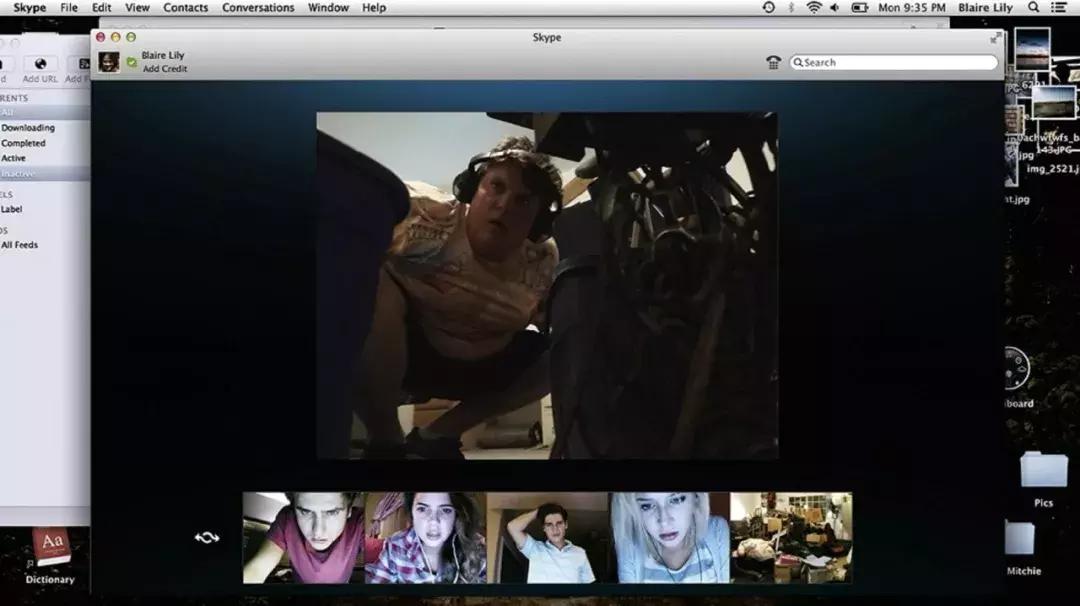Open the Conversations menu
This screenshot has height=606, width=1080.
(x=258, y=8)
